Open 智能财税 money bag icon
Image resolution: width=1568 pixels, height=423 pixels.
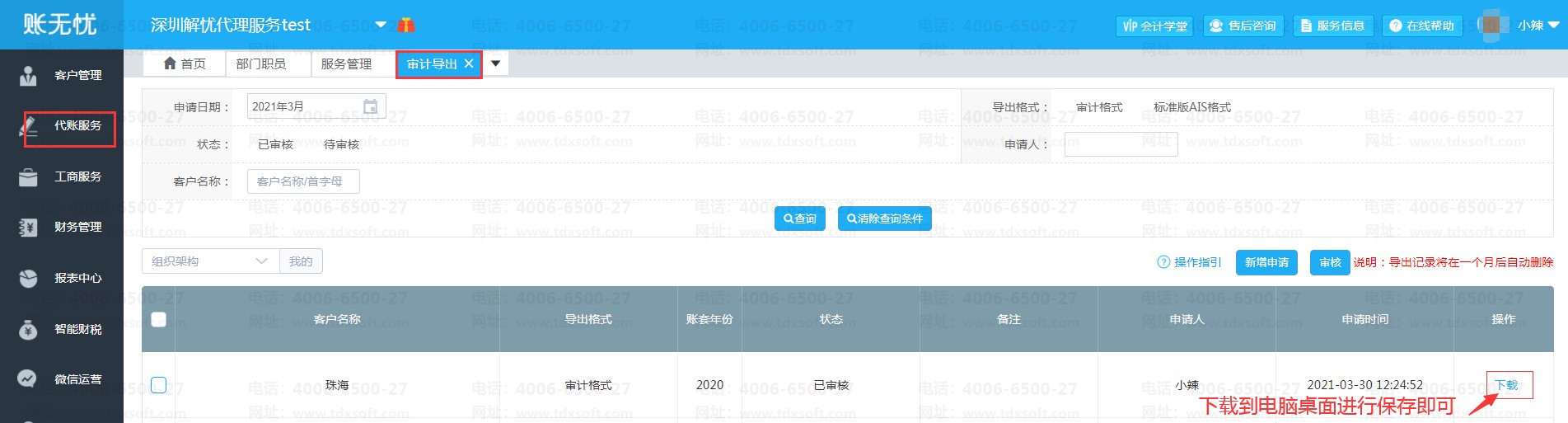[x=28, y=330]
